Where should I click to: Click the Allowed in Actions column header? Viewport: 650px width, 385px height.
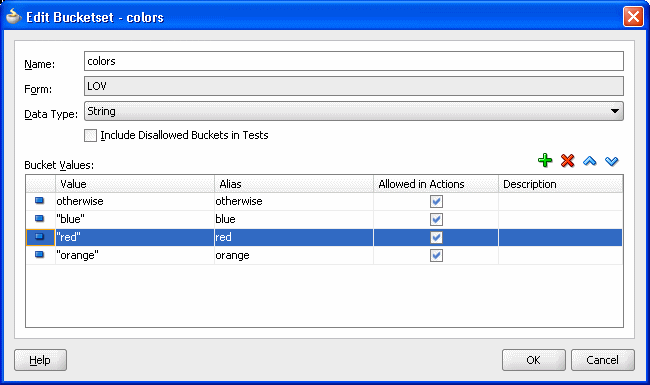tap(436, 184)
